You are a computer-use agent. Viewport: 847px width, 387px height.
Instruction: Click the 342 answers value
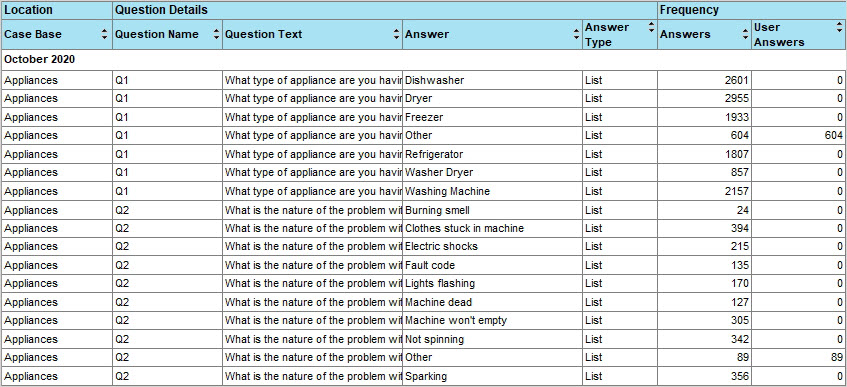[740, 339]
